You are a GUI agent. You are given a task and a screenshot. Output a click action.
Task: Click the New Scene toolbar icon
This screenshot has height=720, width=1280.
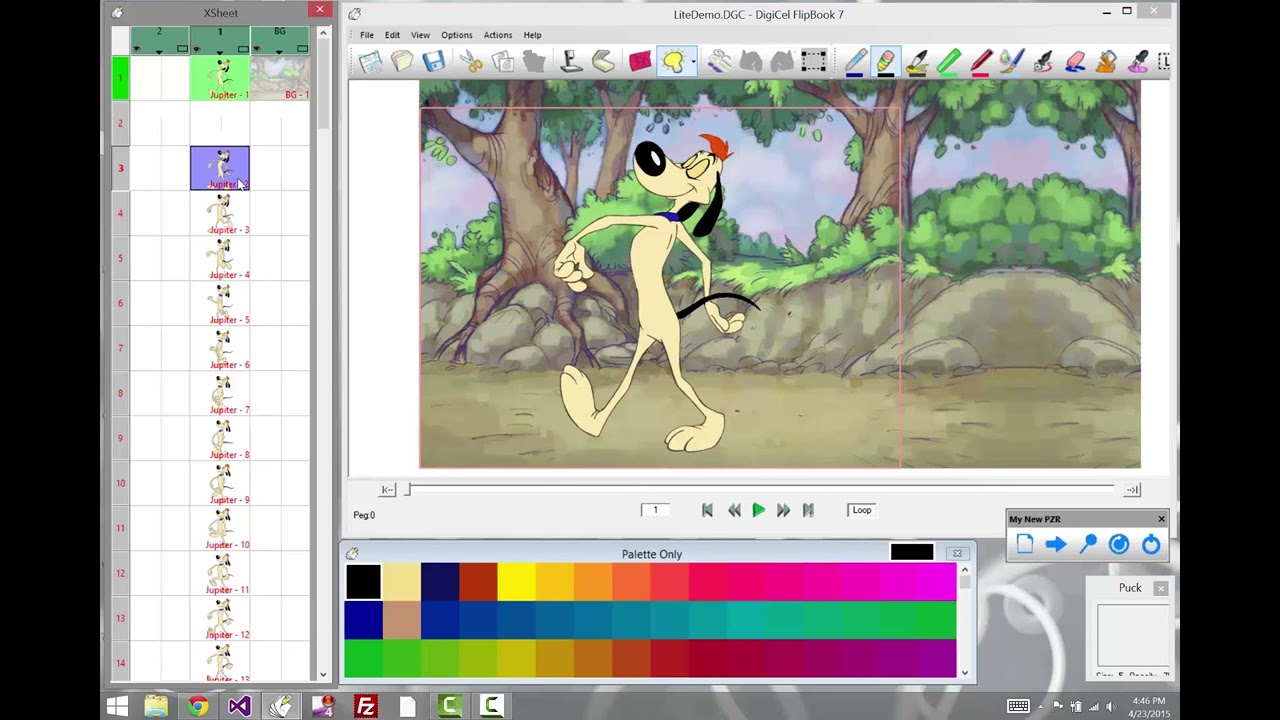[x=370, y=62]
